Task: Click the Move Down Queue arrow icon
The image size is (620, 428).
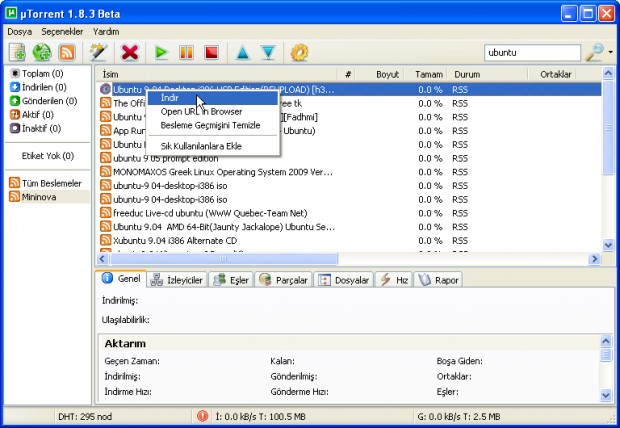Action: (x=268, y=53)
